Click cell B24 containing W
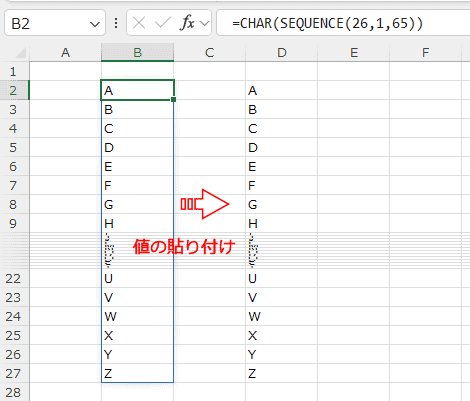This screenshot has height=401, width=470. point(137,316)
